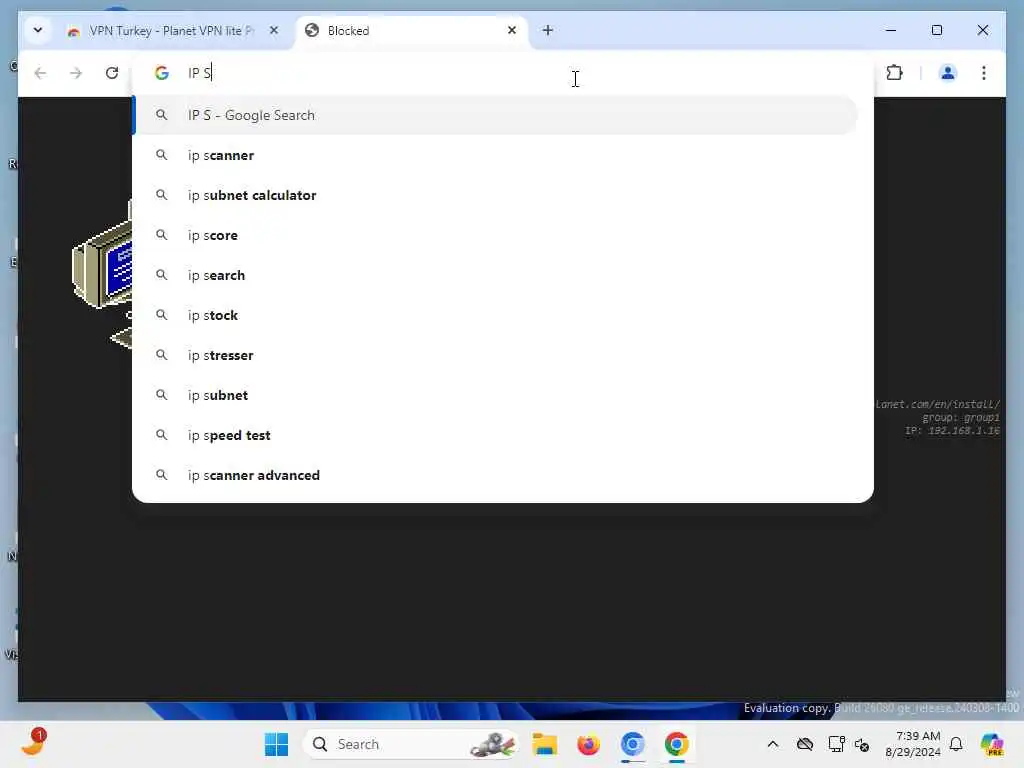The width and height of the screenshot is (1024, 768).
Task: Open a new tab with plus button
Action: 547,30
